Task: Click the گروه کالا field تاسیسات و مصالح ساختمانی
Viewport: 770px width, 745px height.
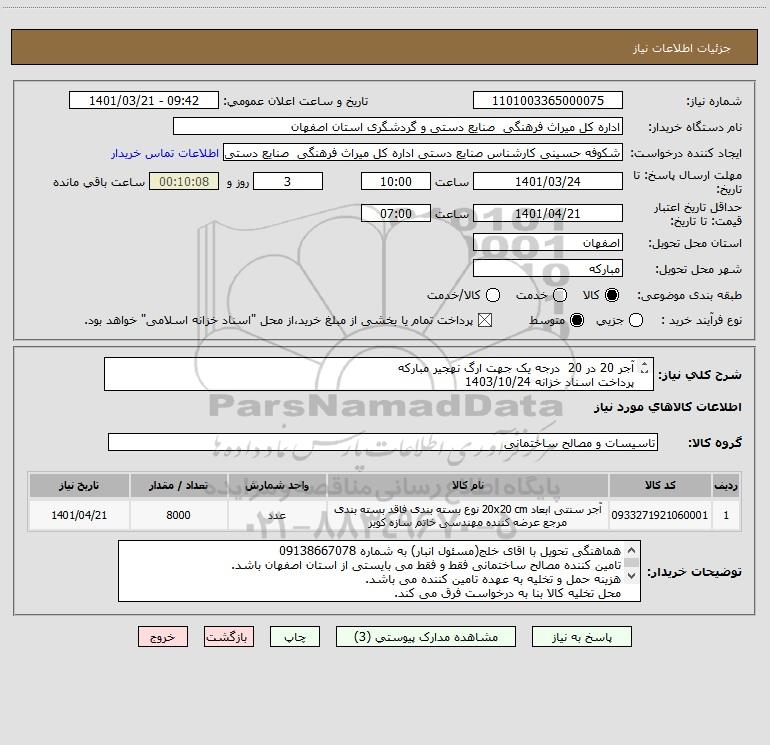Action: point(383,442)
